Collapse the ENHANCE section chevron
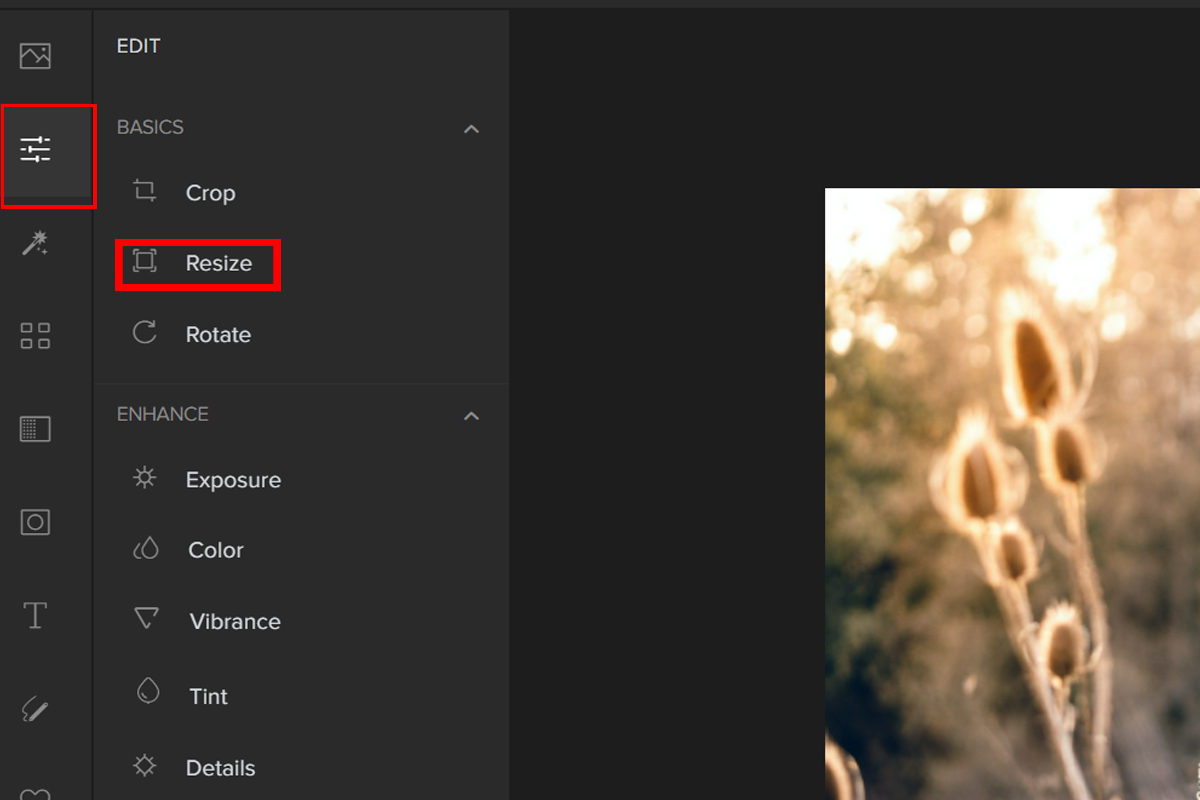 [x=472, y=415]
